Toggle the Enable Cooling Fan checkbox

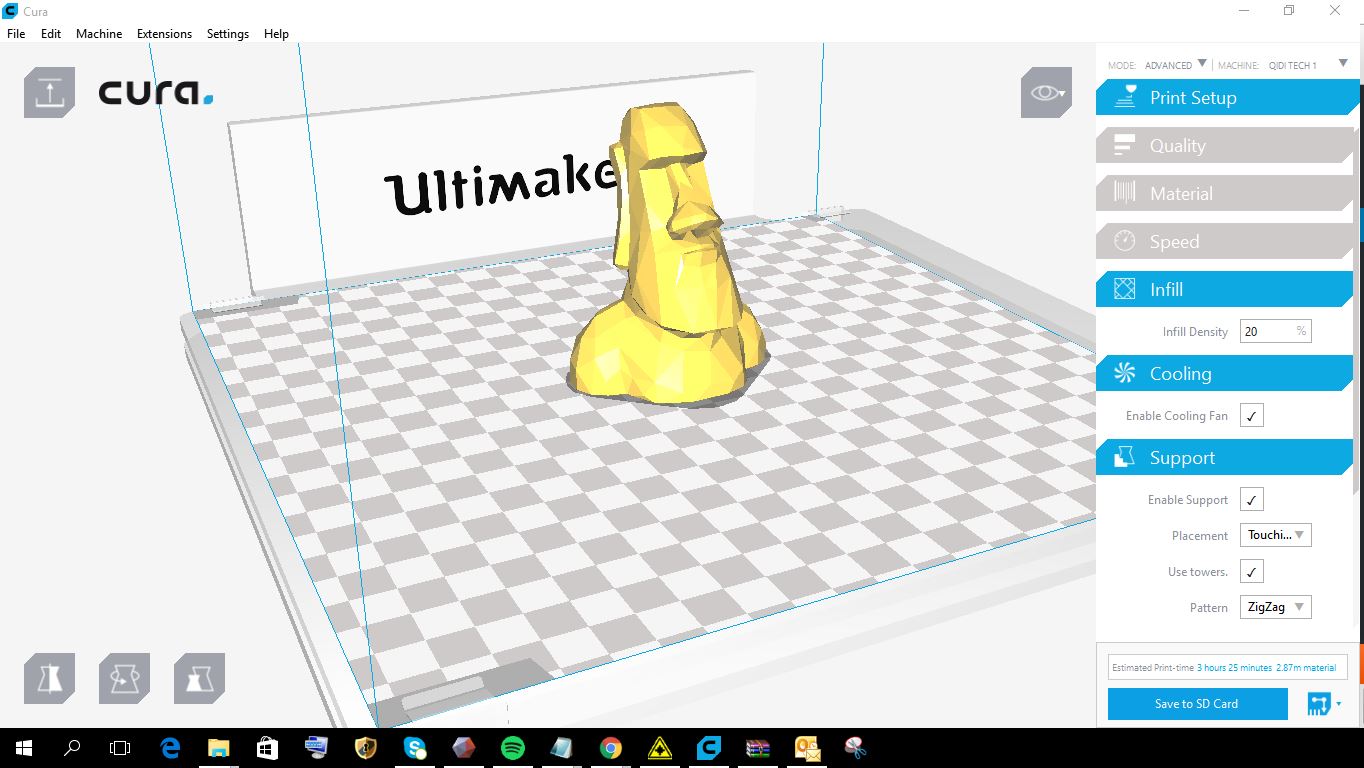pos(1252,415)
